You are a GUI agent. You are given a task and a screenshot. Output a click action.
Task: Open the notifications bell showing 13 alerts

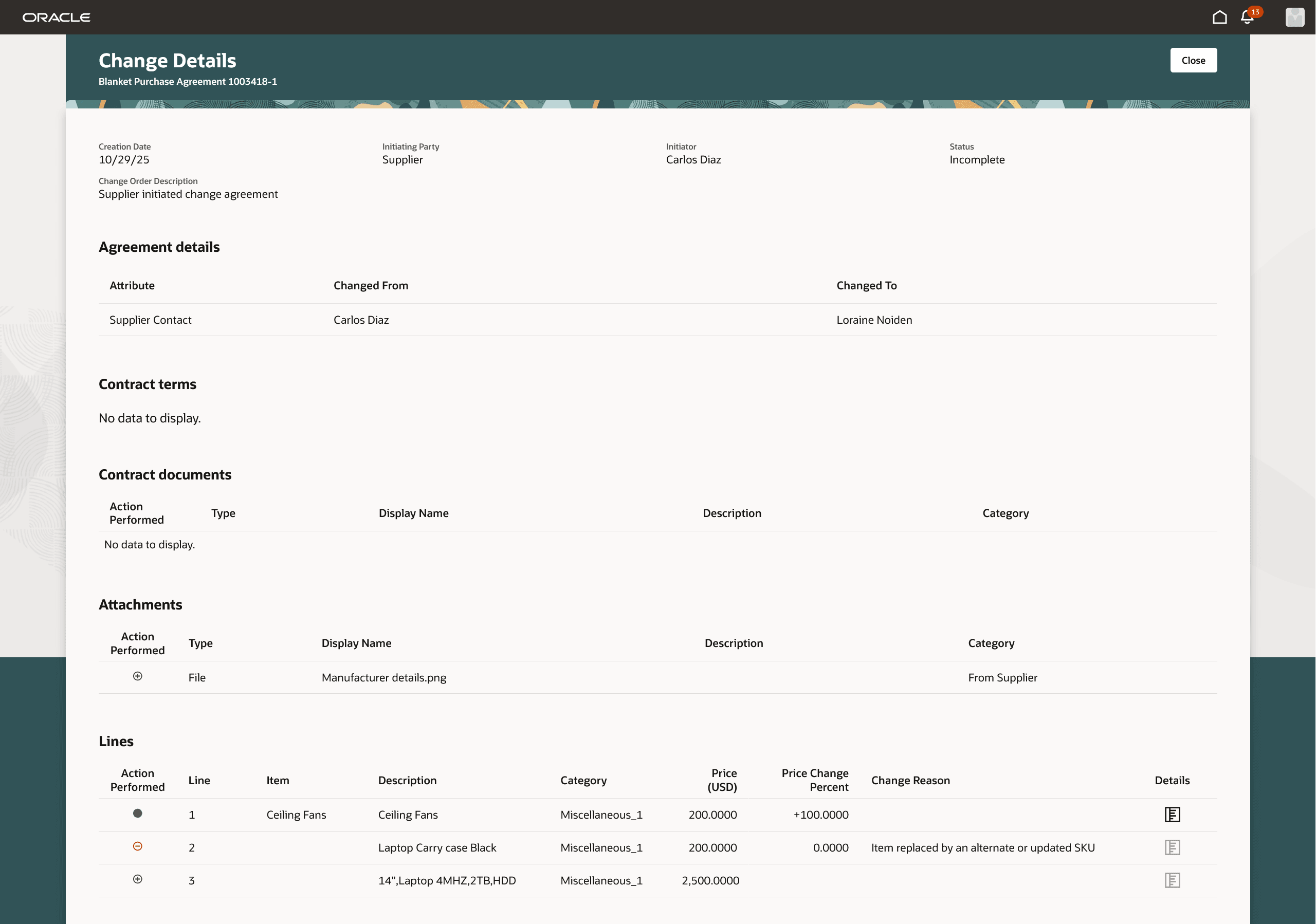1247,17
